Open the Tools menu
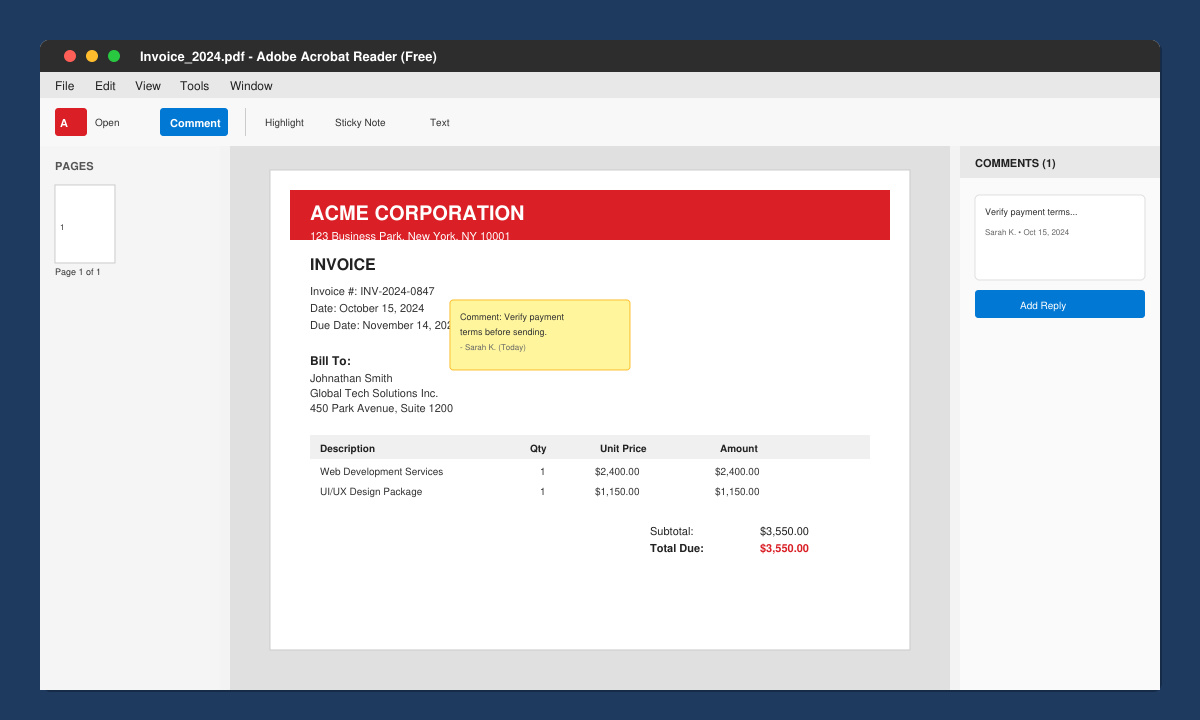 [x=195, y=86]
